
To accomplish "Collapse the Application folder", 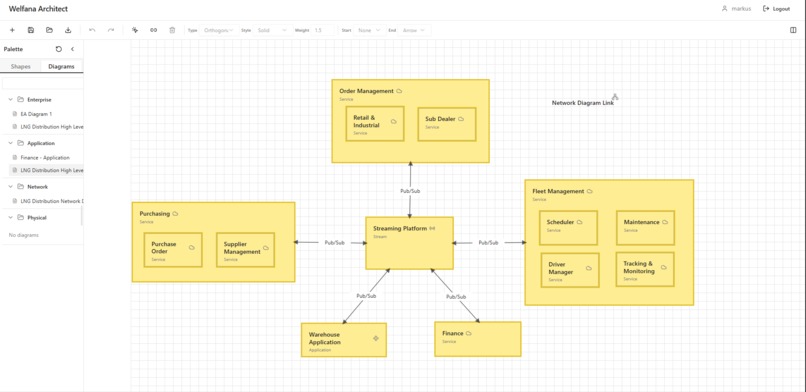I will (11, 143).
